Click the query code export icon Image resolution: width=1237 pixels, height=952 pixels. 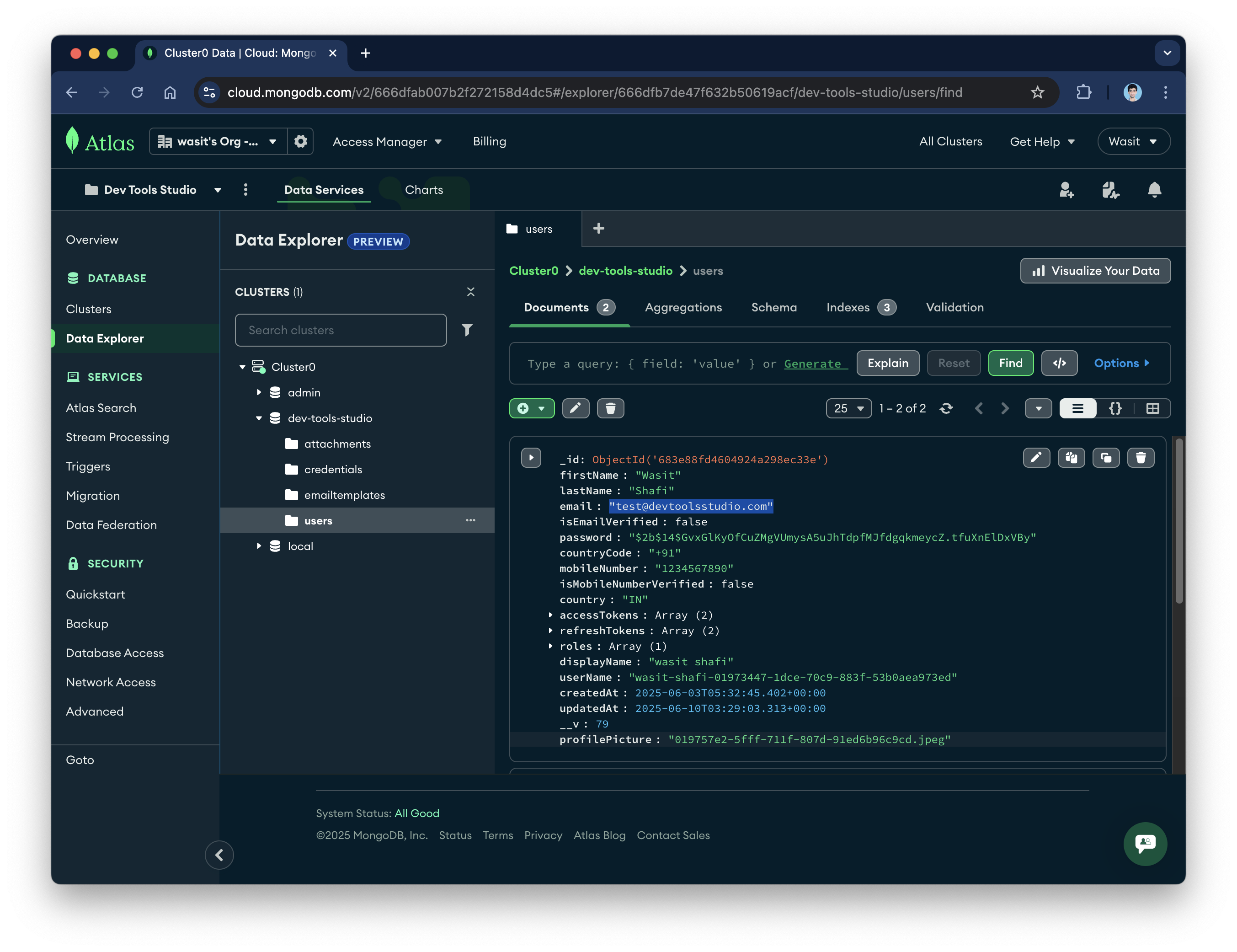point(1059,363)
